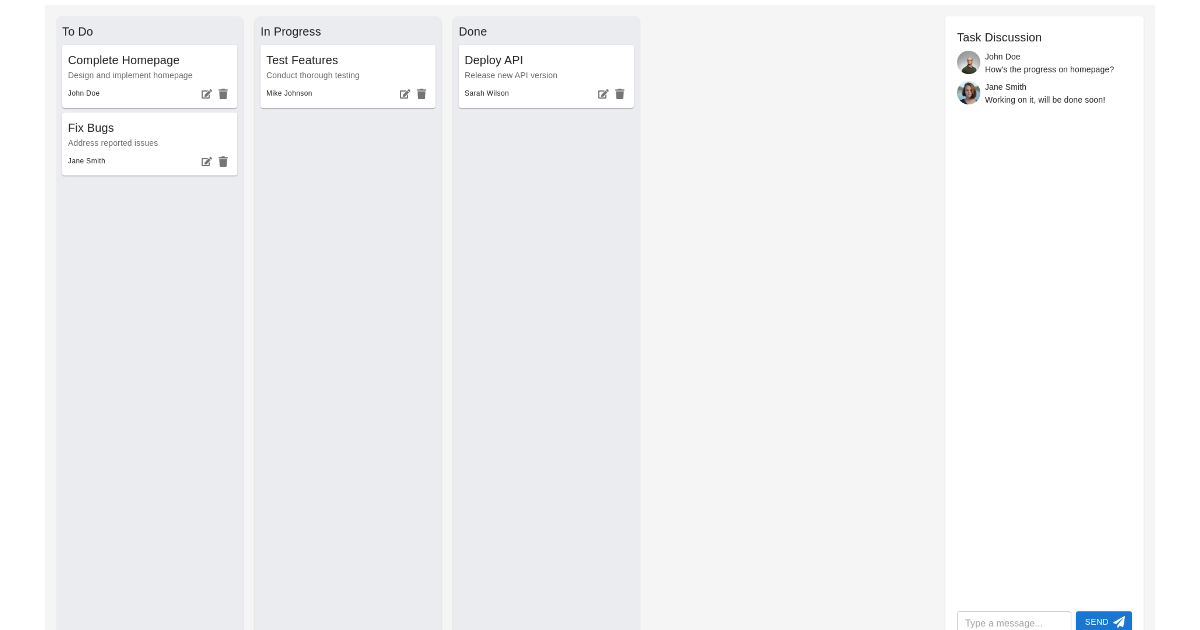Click the trash icon on Complete Homepage card
1200x630 pixels.
click(223, 94)
